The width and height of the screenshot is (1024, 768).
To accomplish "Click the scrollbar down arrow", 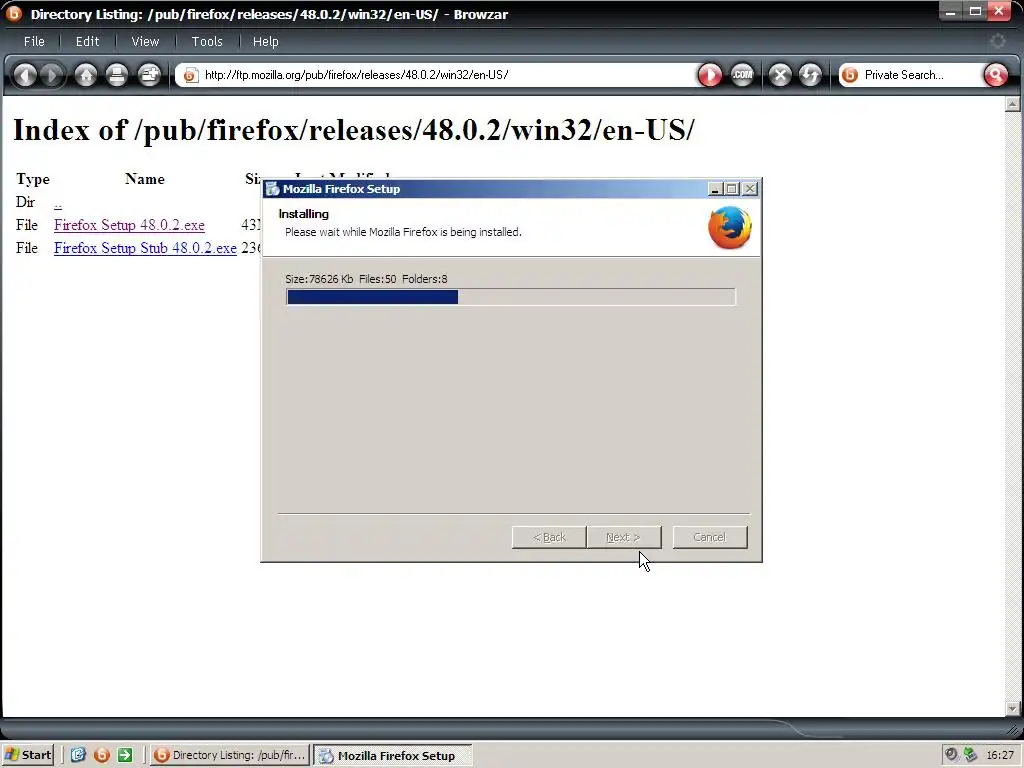I will 1013,709.
